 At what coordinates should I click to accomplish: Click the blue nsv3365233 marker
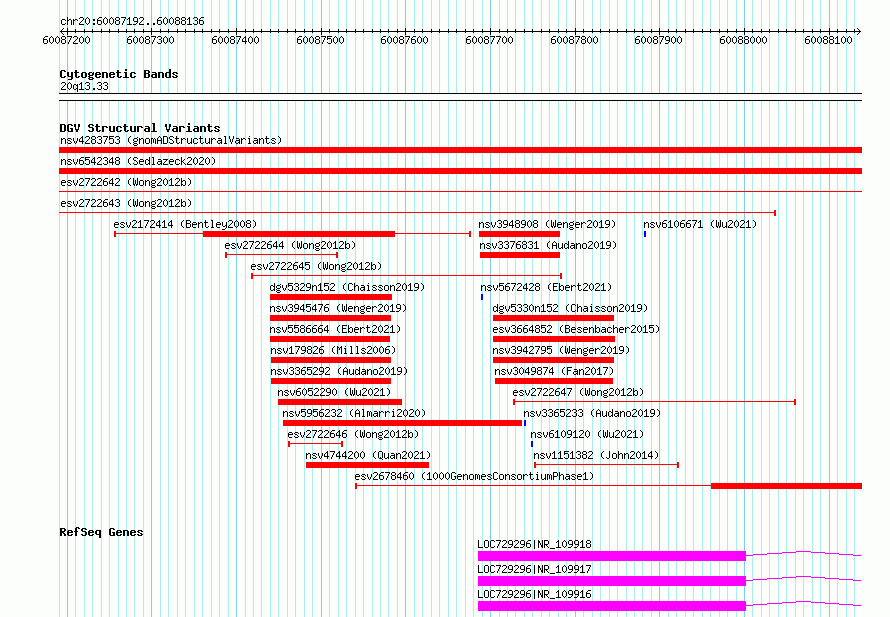point(525,423)
